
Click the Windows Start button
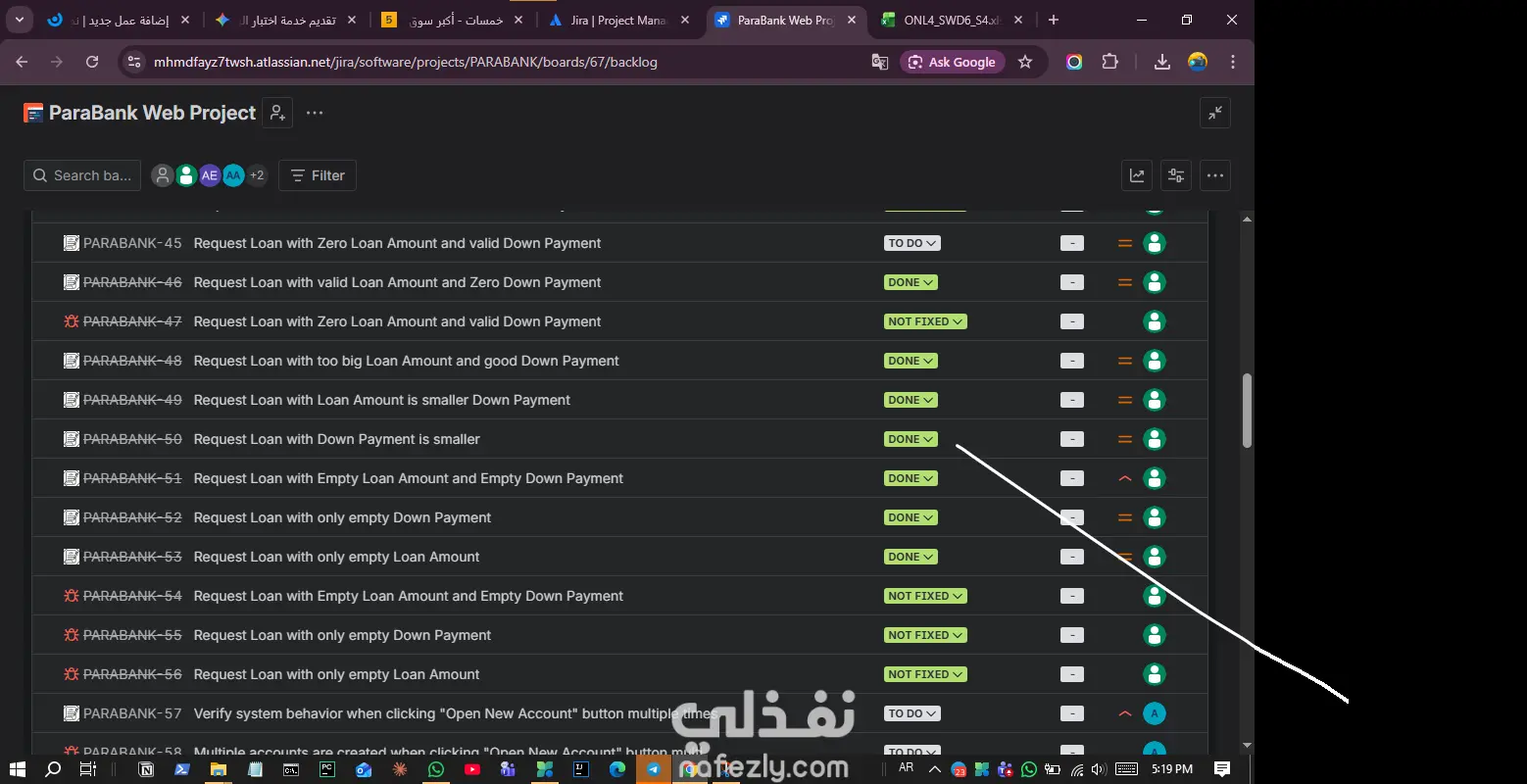18,769
